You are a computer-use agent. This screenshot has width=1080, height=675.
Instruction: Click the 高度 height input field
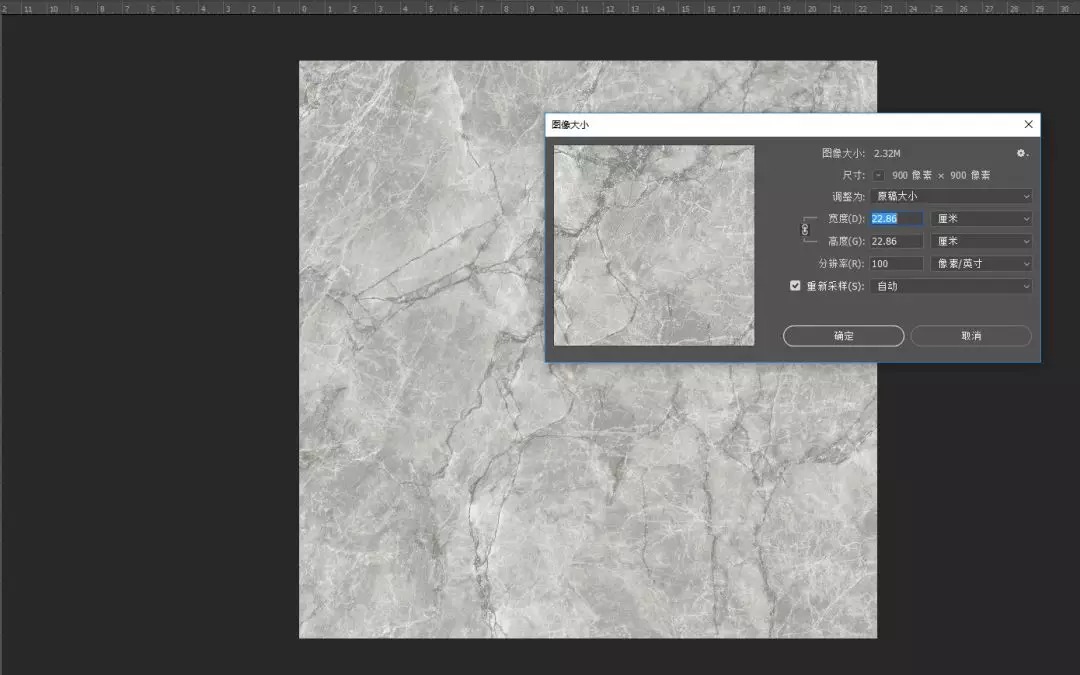pos(896,241)
